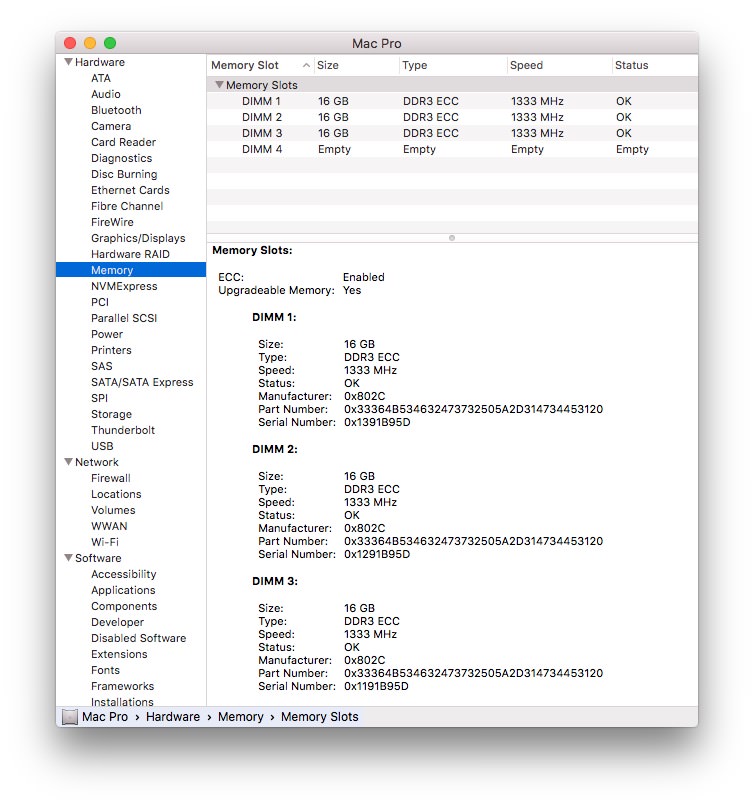Click Hardware in the path bar
The image size is (754, 807).
pos(173,717)
